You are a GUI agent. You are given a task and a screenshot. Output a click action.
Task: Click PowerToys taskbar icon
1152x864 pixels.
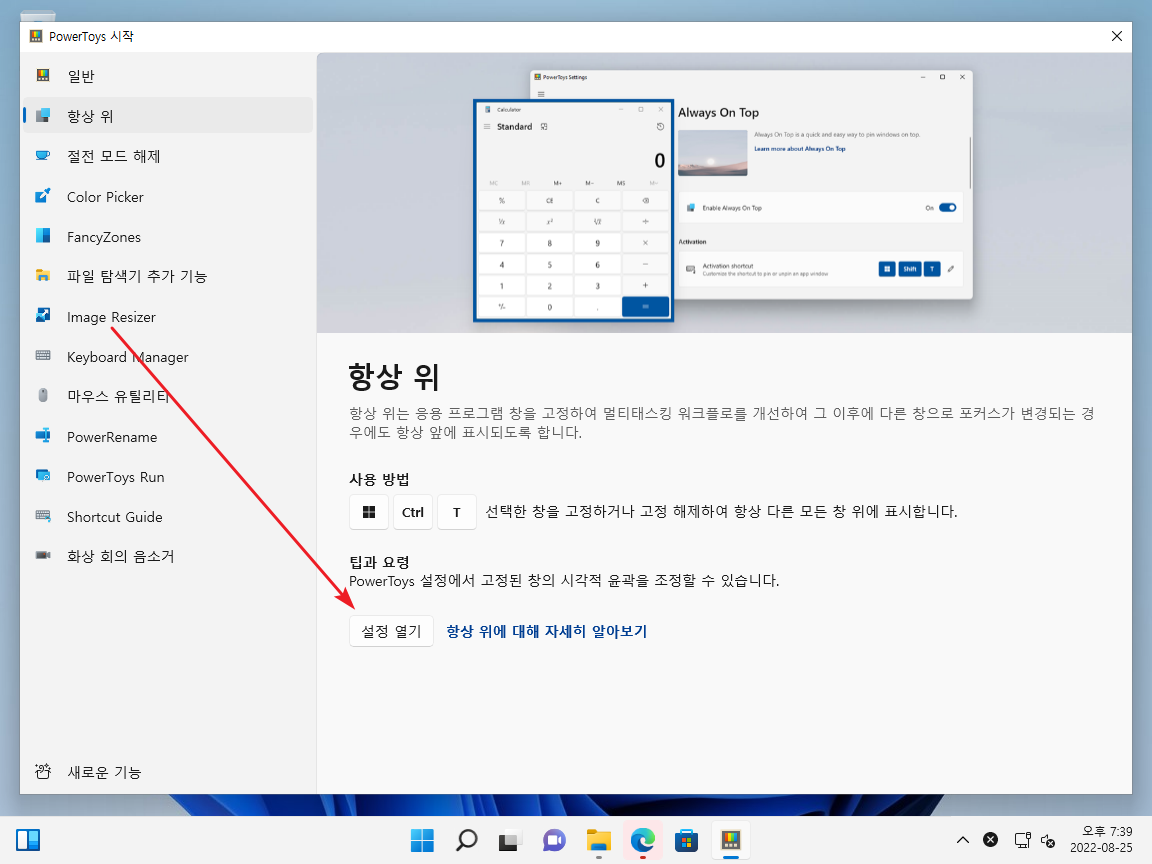point(730,840)
